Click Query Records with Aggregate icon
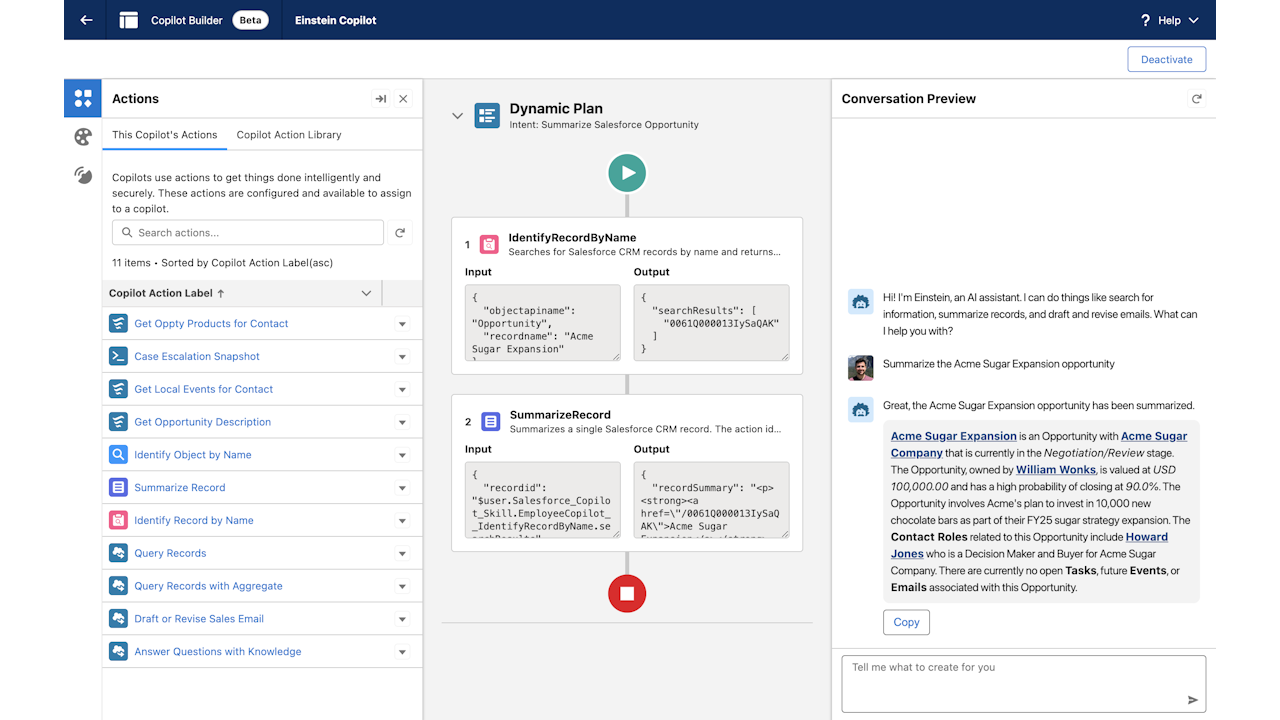This screenshot has width=1280, height=720. tap(118, 586)
